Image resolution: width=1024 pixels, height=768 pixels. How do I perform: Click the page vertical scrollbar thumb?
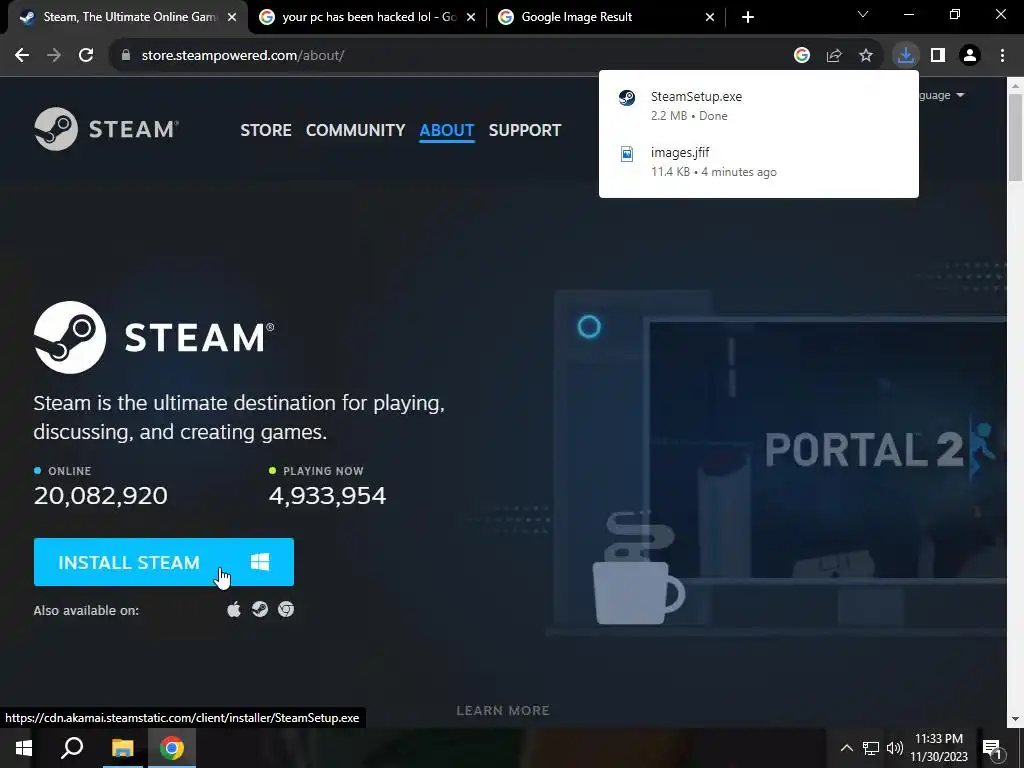coord(1016,137)
